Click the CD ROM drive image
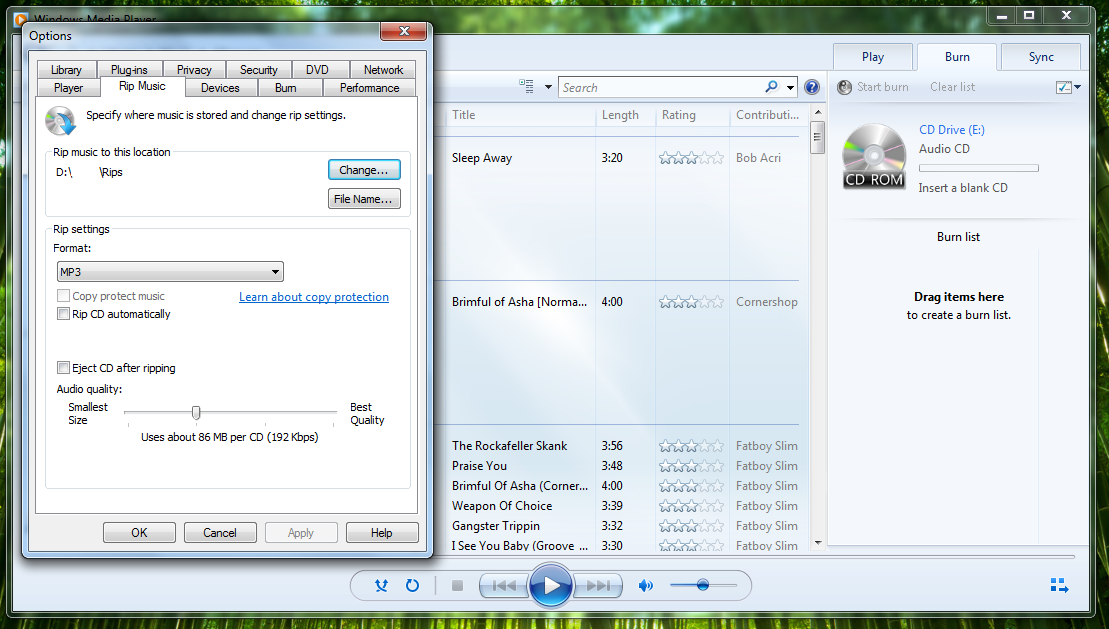This screenshot has height=629, width=1109. [x=874, y=156]
